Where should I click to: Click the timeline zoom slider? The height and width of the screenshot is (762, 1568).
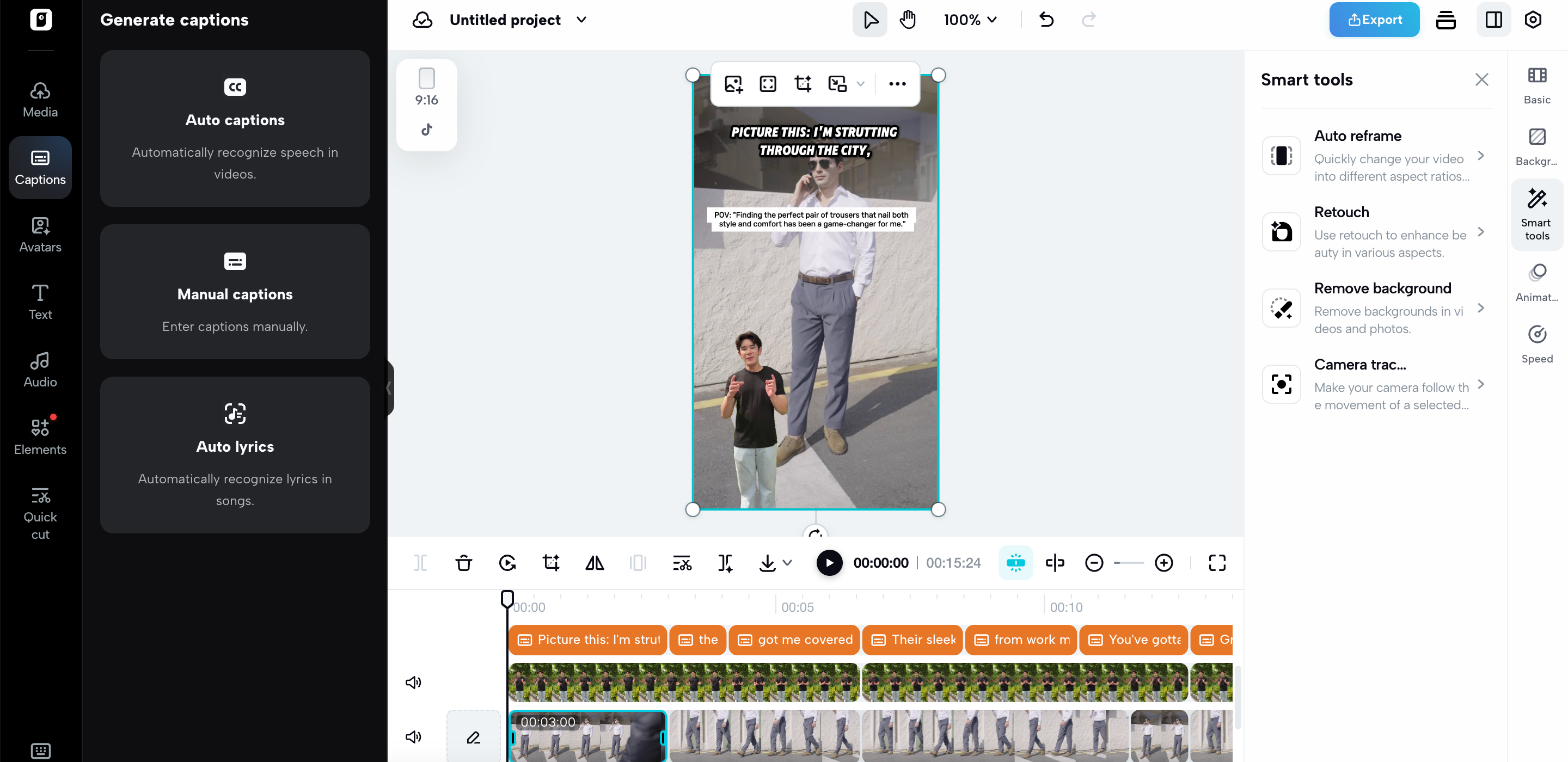point(1129,563)
